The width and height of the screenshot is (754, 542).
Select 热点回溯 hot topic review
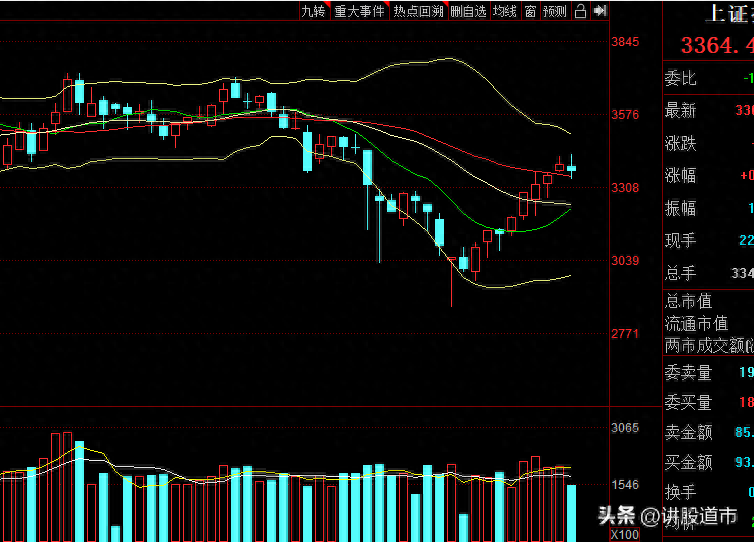419,11
